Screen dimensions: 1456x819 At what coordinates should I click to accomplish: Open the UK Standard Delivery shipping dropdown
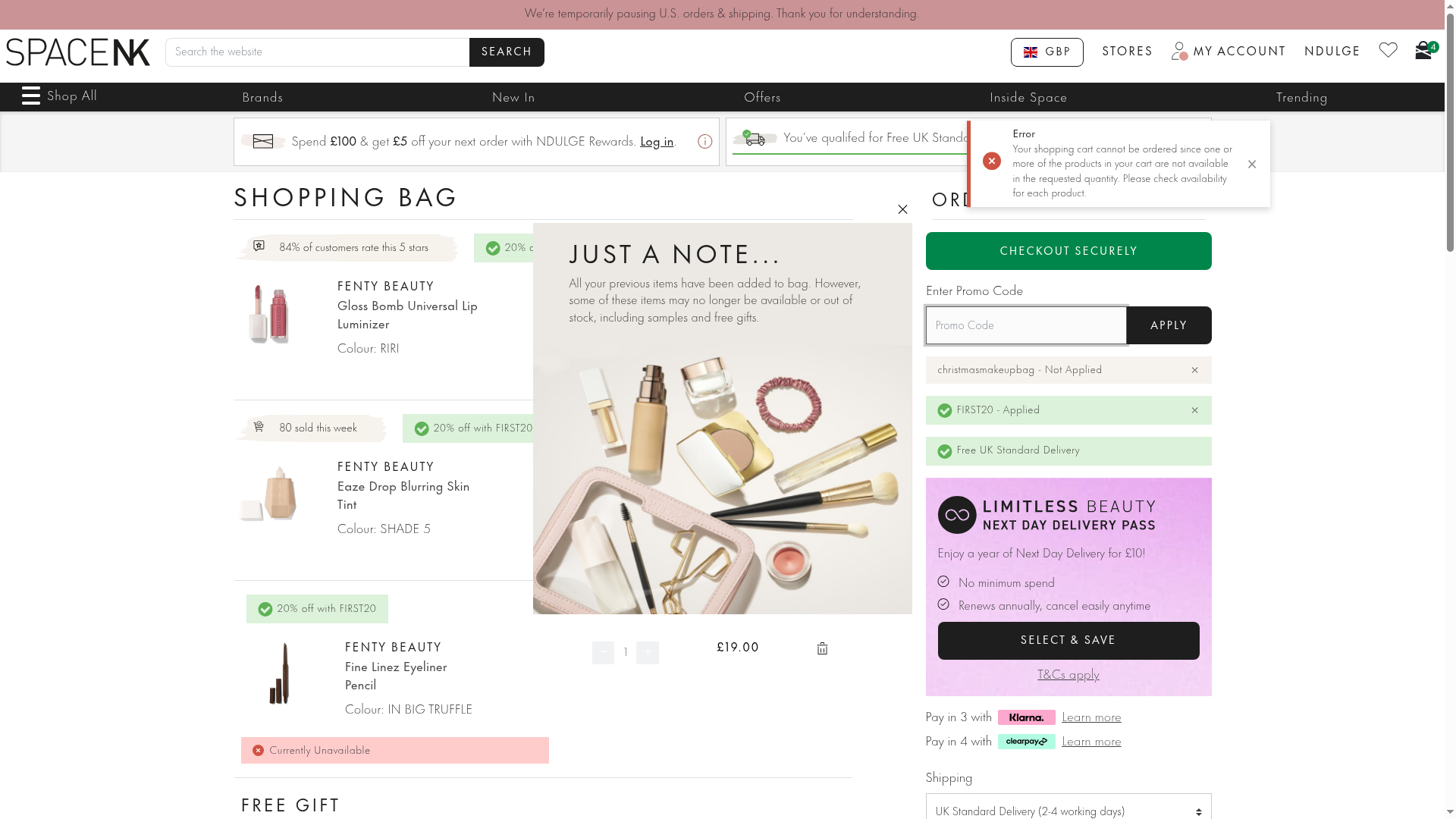tap(1068, 811)
